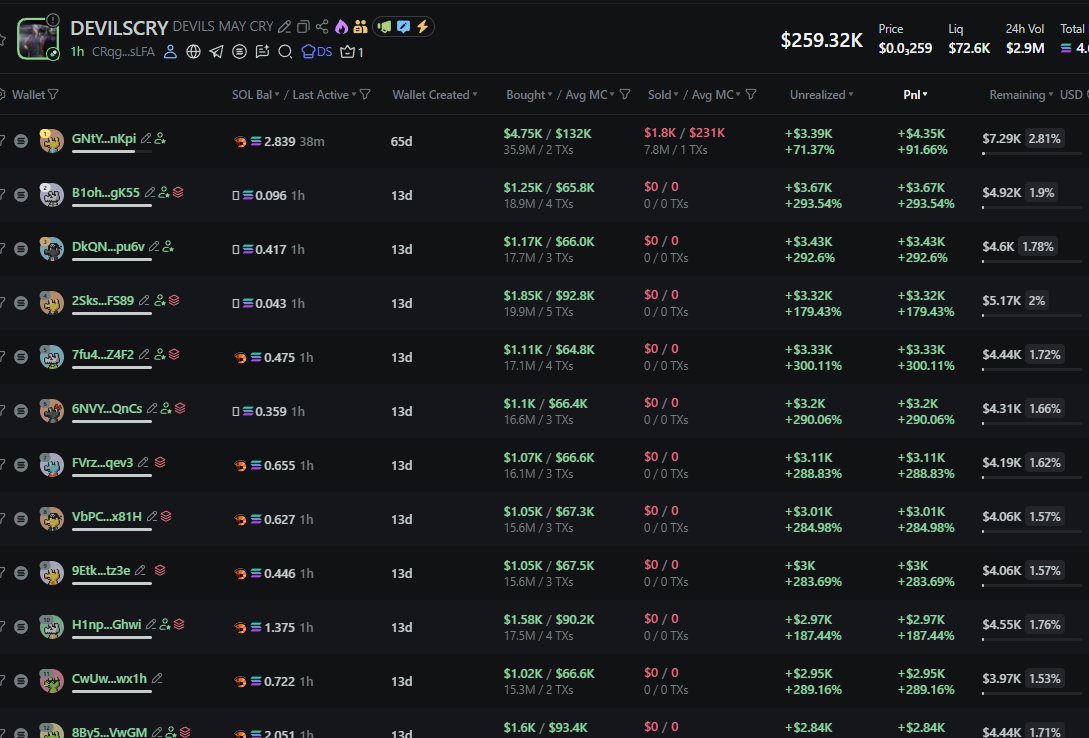Click the pencil edit icon beside token name
1089x738 pixels.
[286, 27]
